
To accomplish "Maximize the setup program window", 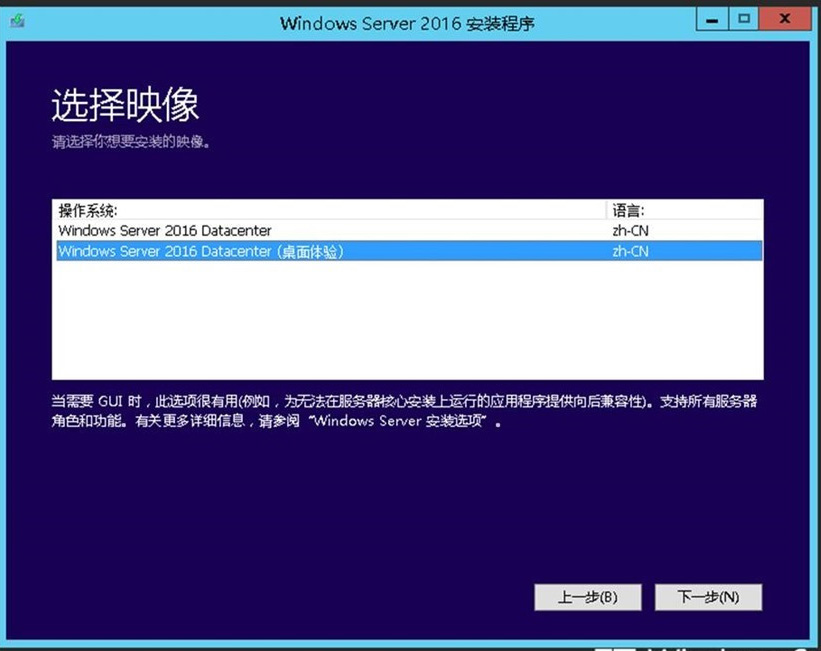I will [x=743, y=19].
